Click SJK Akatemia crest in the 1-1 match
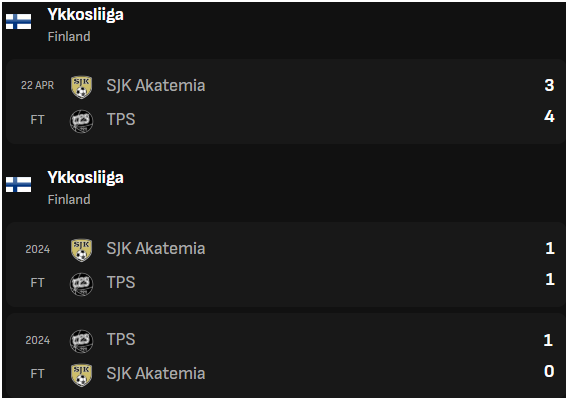 pyautogui.click(x=82, y=250)
